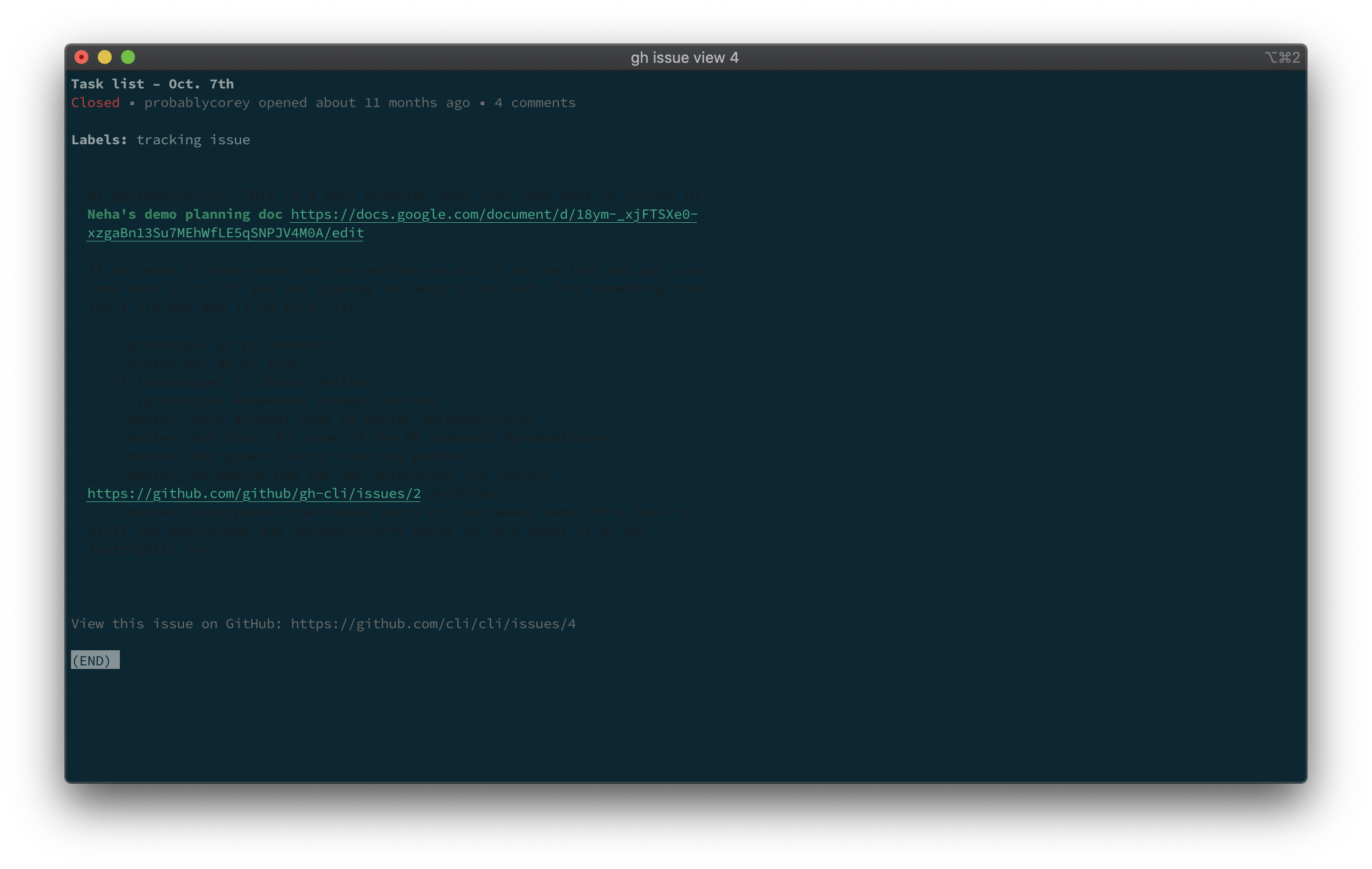Click the Google Docs document URL
Screen dimensions: 1372x869
493,214
